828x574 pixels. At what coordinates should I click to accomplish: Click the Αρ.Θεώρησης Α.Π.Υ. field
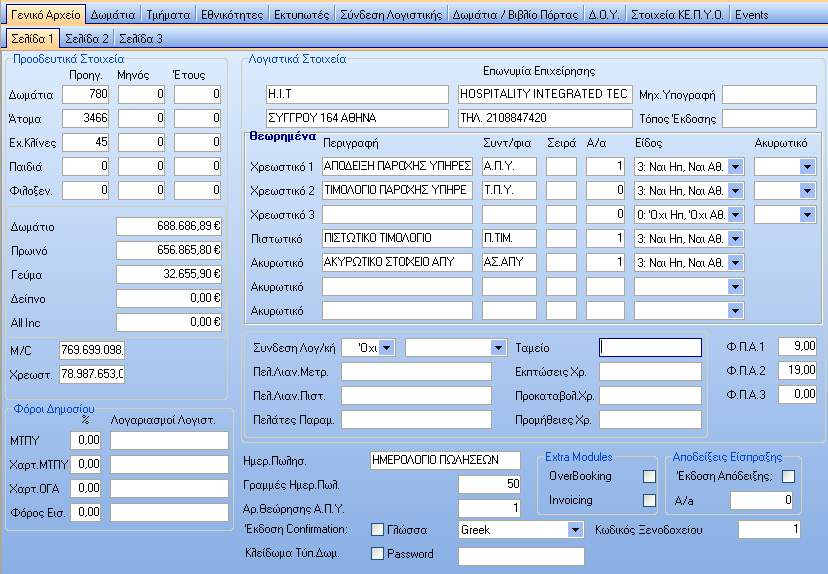490,509
